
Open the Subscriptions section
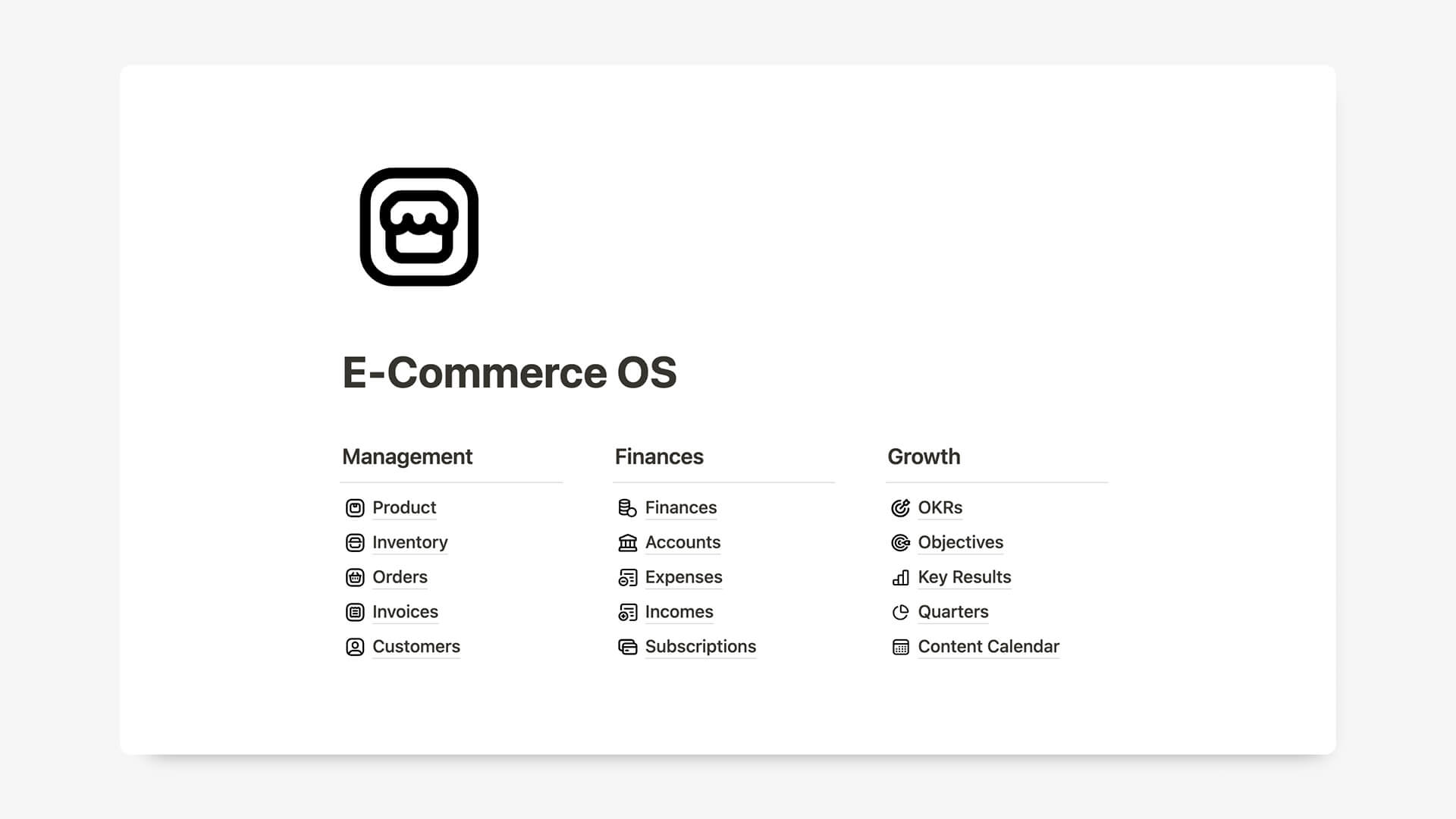click(x=700, y=646)
